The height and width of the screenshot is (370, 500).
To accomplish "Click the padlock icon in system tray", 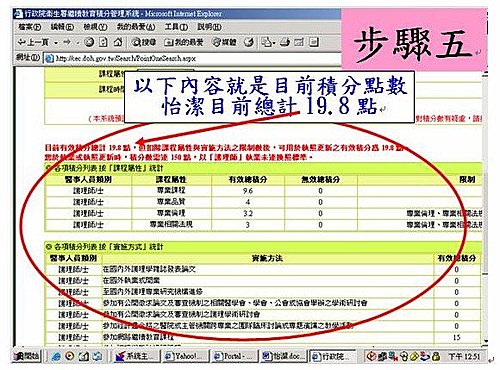I will click(x=436, y=357).
